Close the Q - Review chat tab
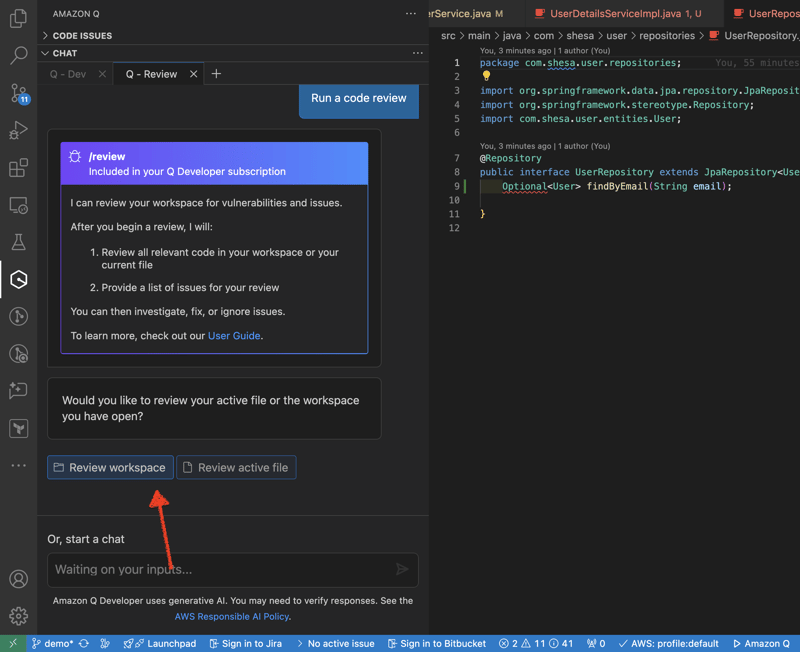Screen dimensions: 800x652 tap(193, 74)
